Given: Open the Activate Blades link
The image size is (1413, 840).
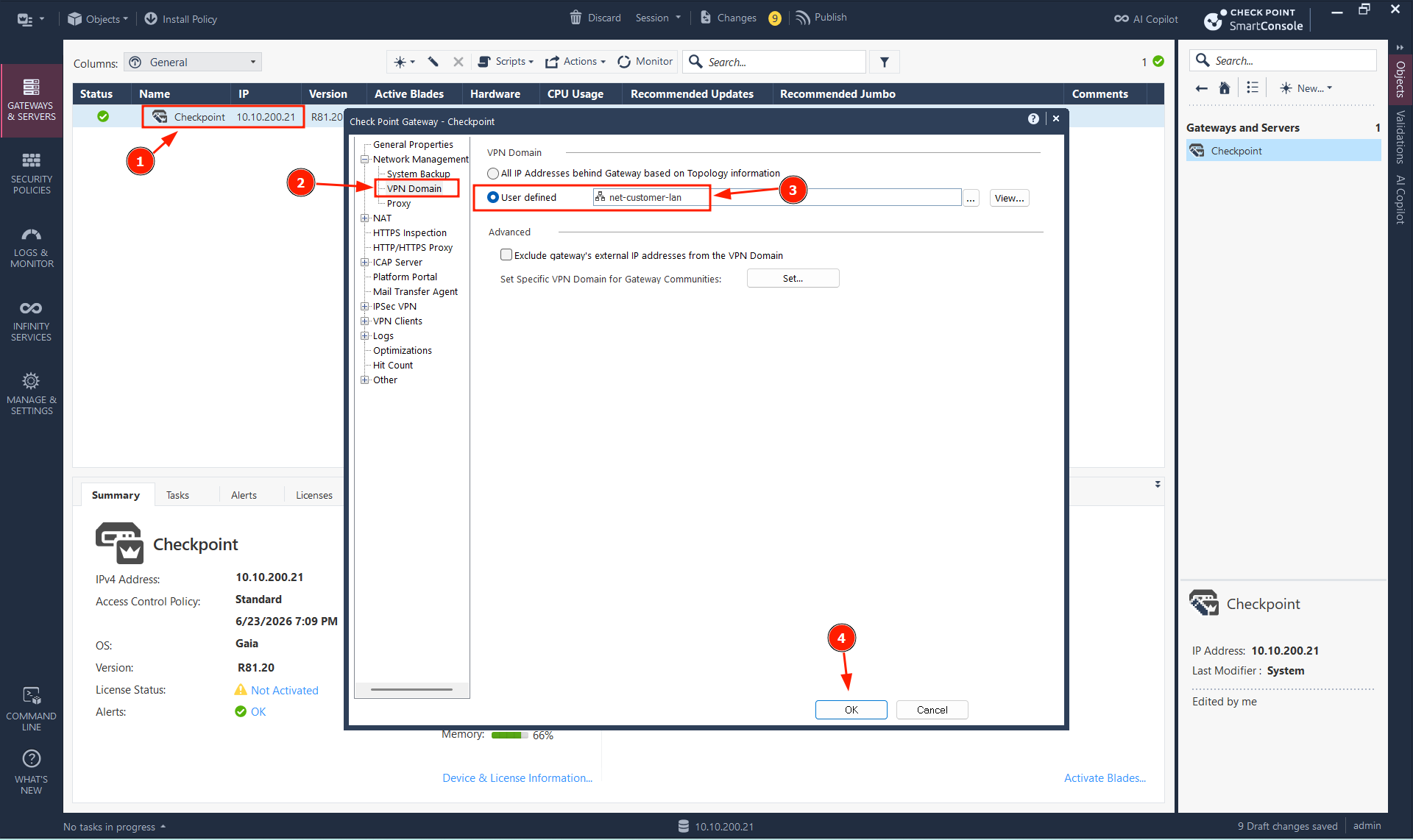Looking at the screenshot, I should click(x=1105, y=778).
